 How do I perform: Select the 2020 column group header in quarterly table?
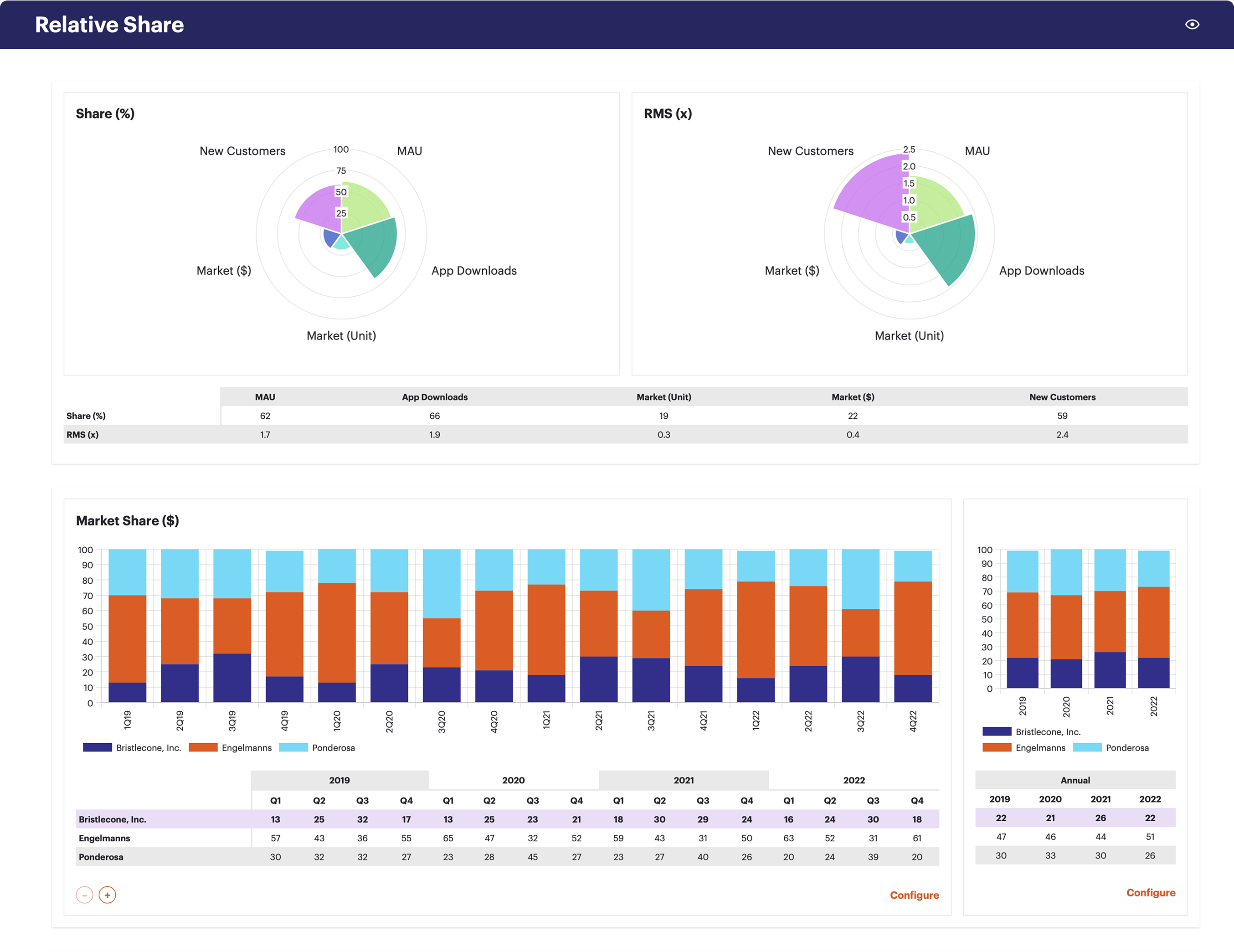(x=514, y=780)
